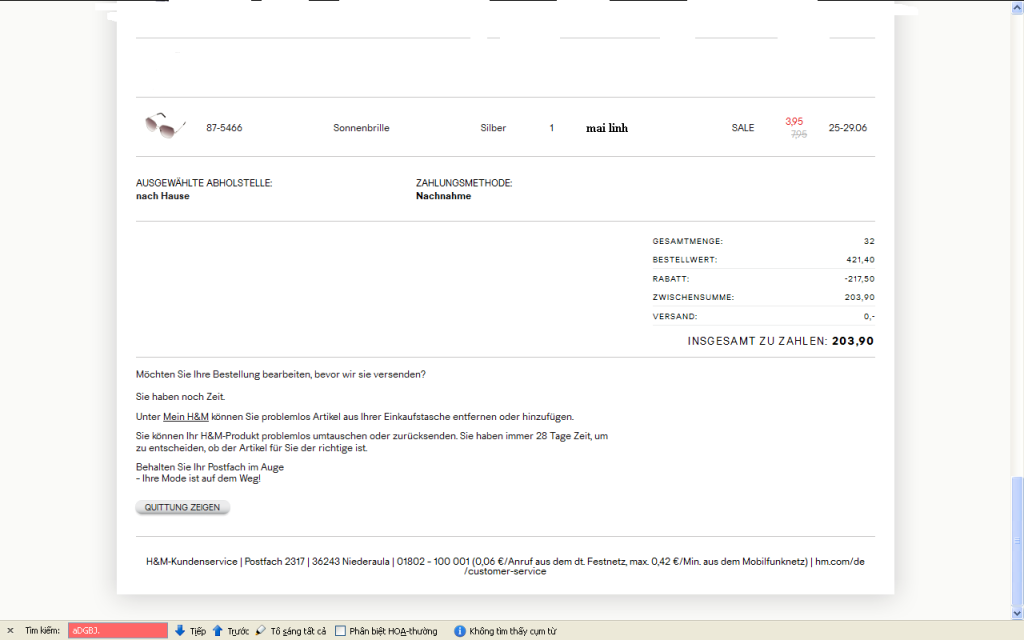Image resolution: width=1024 pixels, height=640 pixels.
Task: Click the 'Tiếp' find next label
Action: pyautogui.click(x=197, y=631)
